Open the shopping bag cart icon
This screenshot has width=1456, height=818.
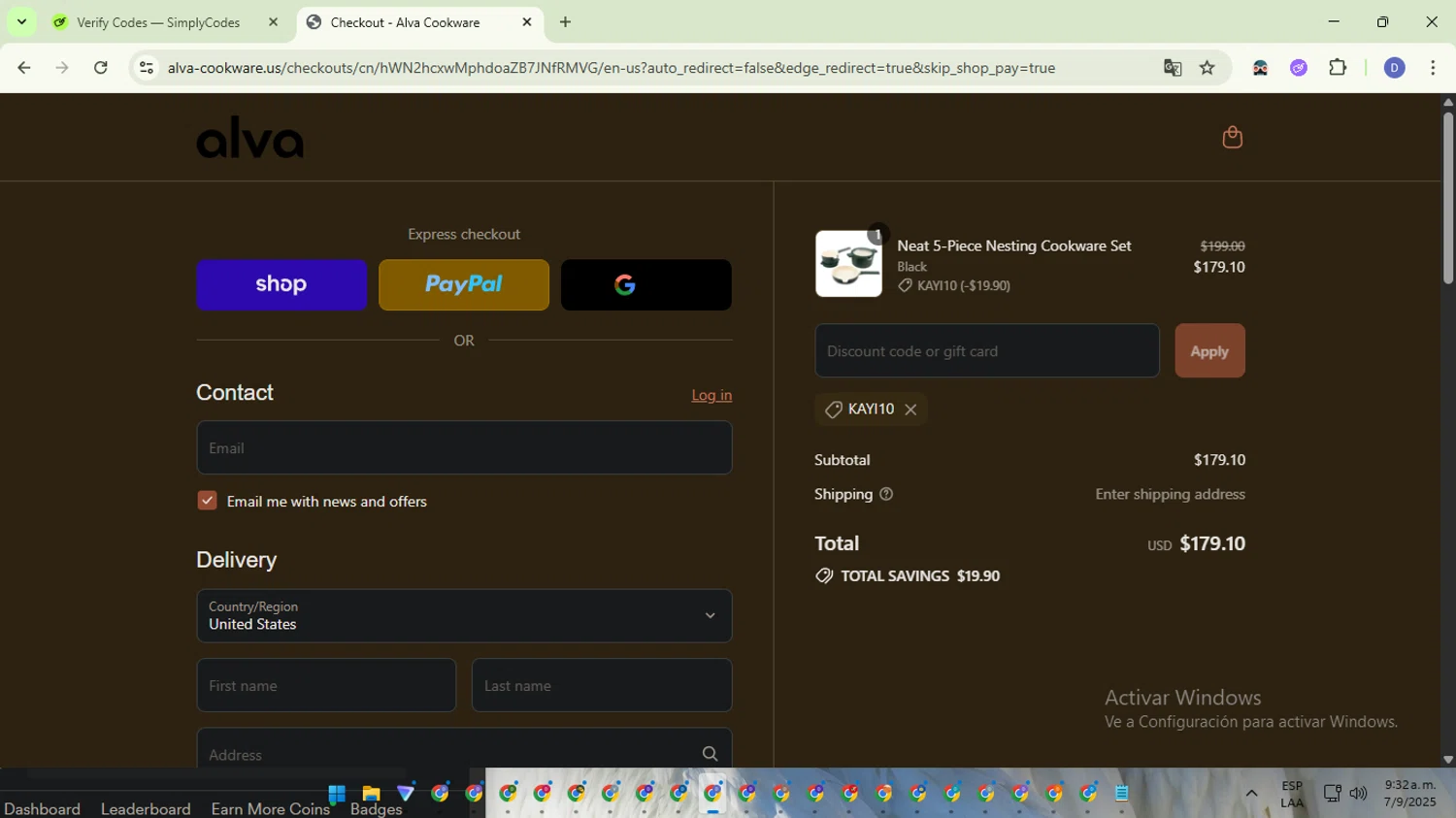point(1232,137)
